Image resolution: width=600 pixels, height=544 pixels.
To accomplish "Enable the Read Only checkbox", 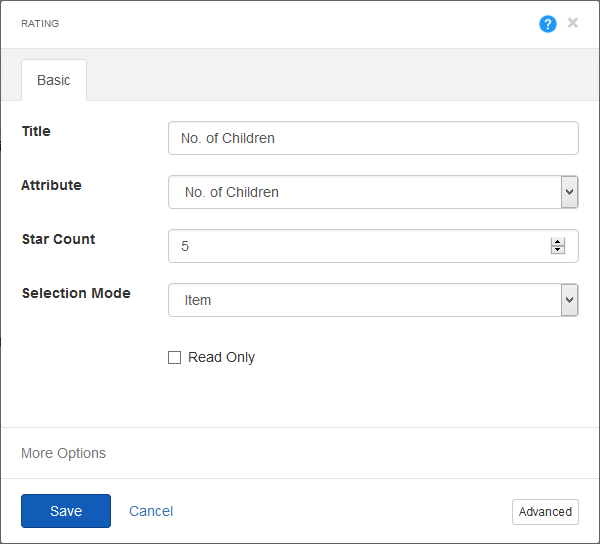I will [174, 357].
